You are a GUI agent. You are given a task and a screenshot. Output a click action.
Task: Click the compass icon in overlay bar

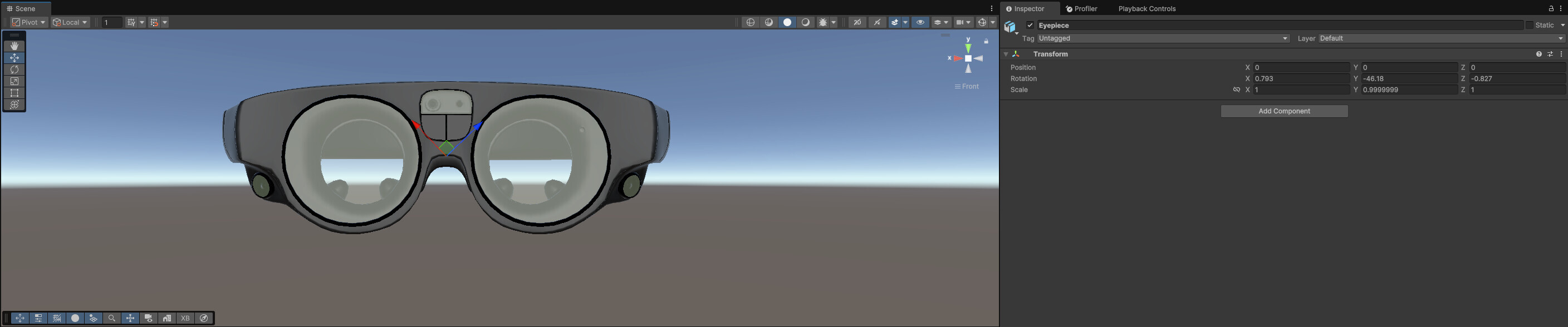coord(204,319)
